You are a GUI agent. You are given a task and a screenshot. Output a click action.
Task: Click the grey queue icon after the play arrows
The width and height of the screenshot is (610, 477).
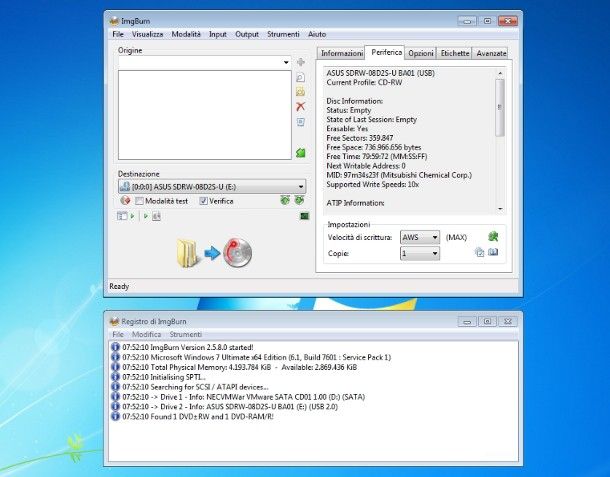click(156, 216)
